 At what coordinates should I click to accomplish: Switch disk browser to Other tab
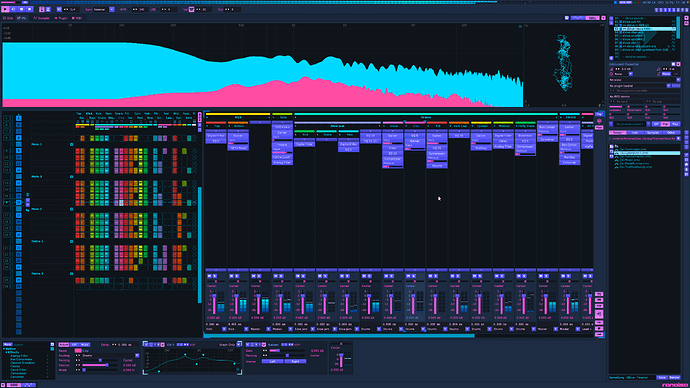pyautogui.click(x=672, y=132)
